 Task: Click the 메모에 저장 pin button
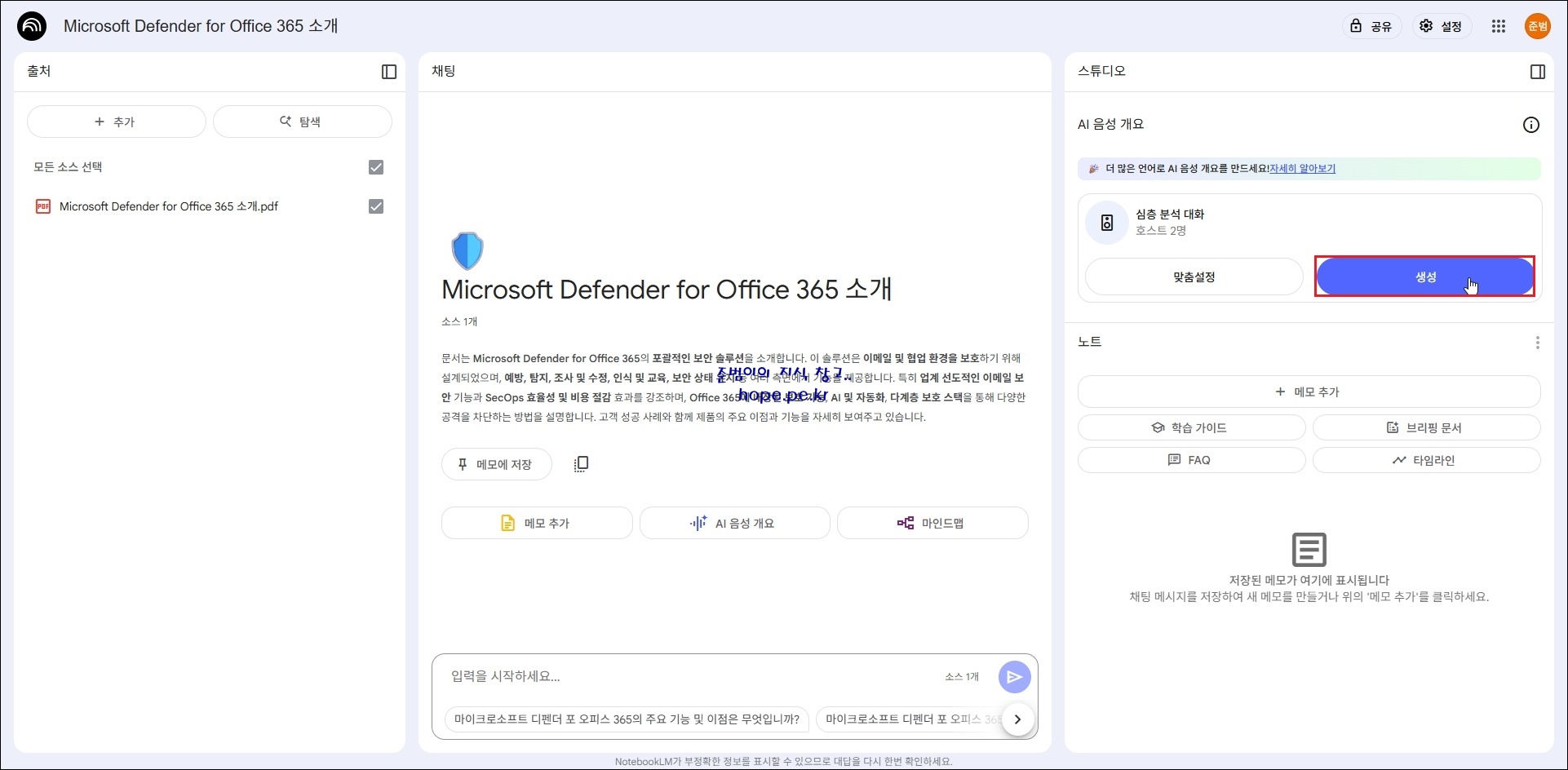tap(497, 464)
